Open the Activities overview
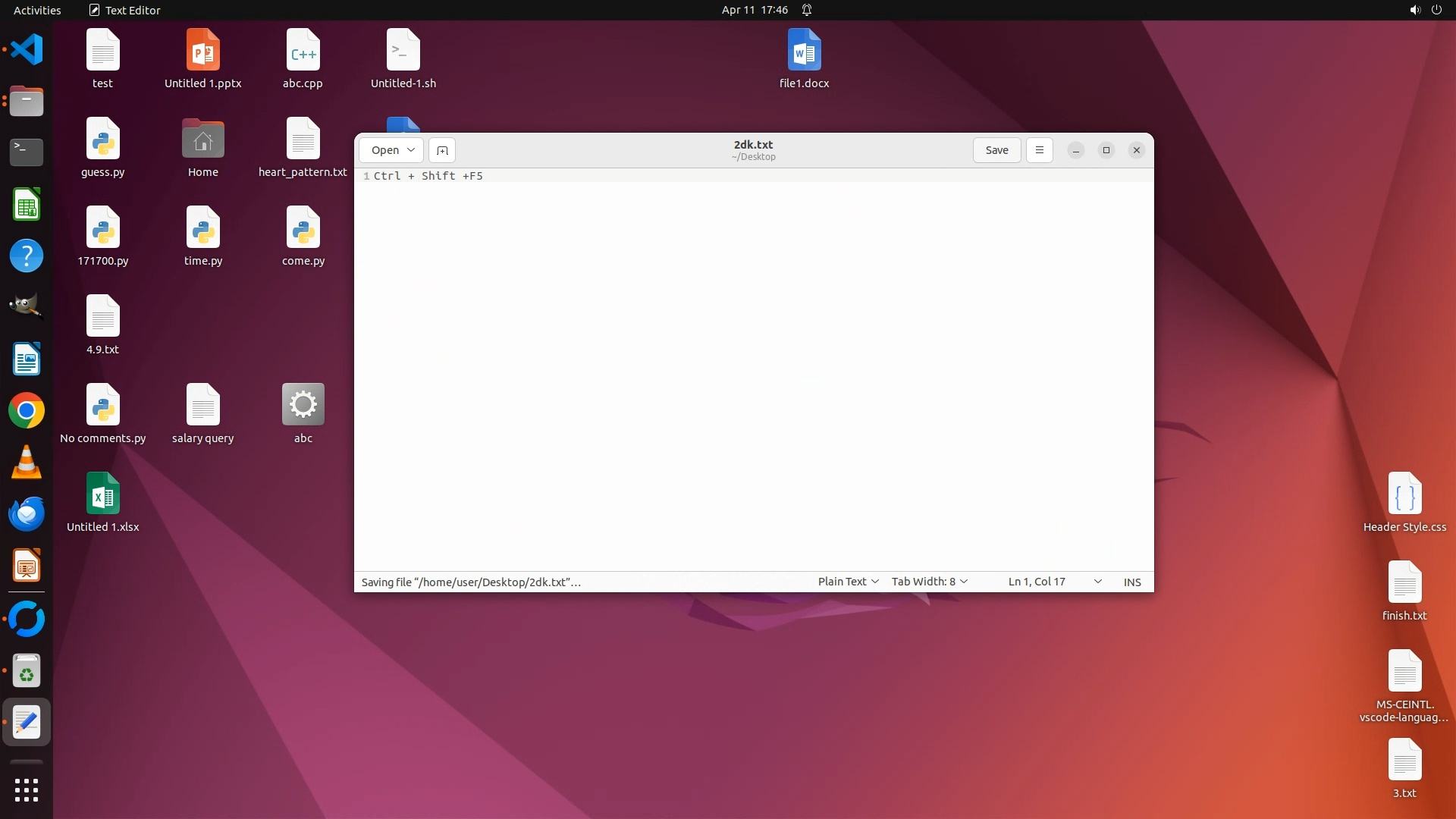Image resolution: width=1456 pixels, height=819 pixels. pos(37,10)
